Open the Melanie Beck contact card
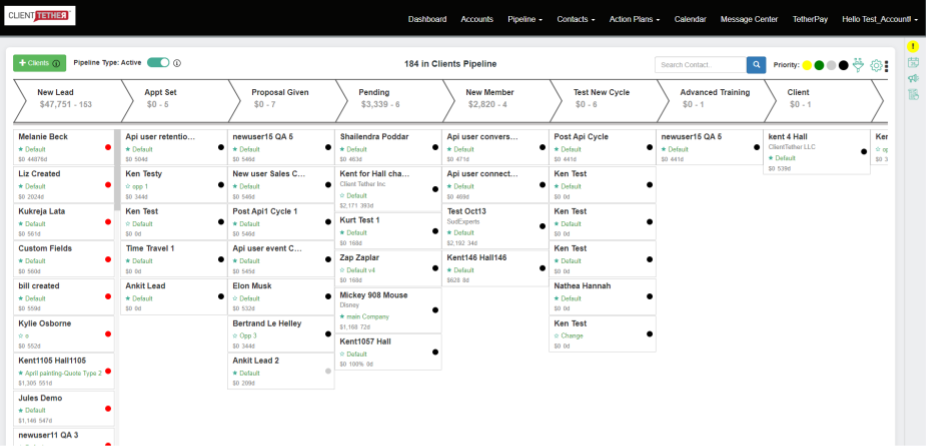927x448 pixels. click(64, 147)
